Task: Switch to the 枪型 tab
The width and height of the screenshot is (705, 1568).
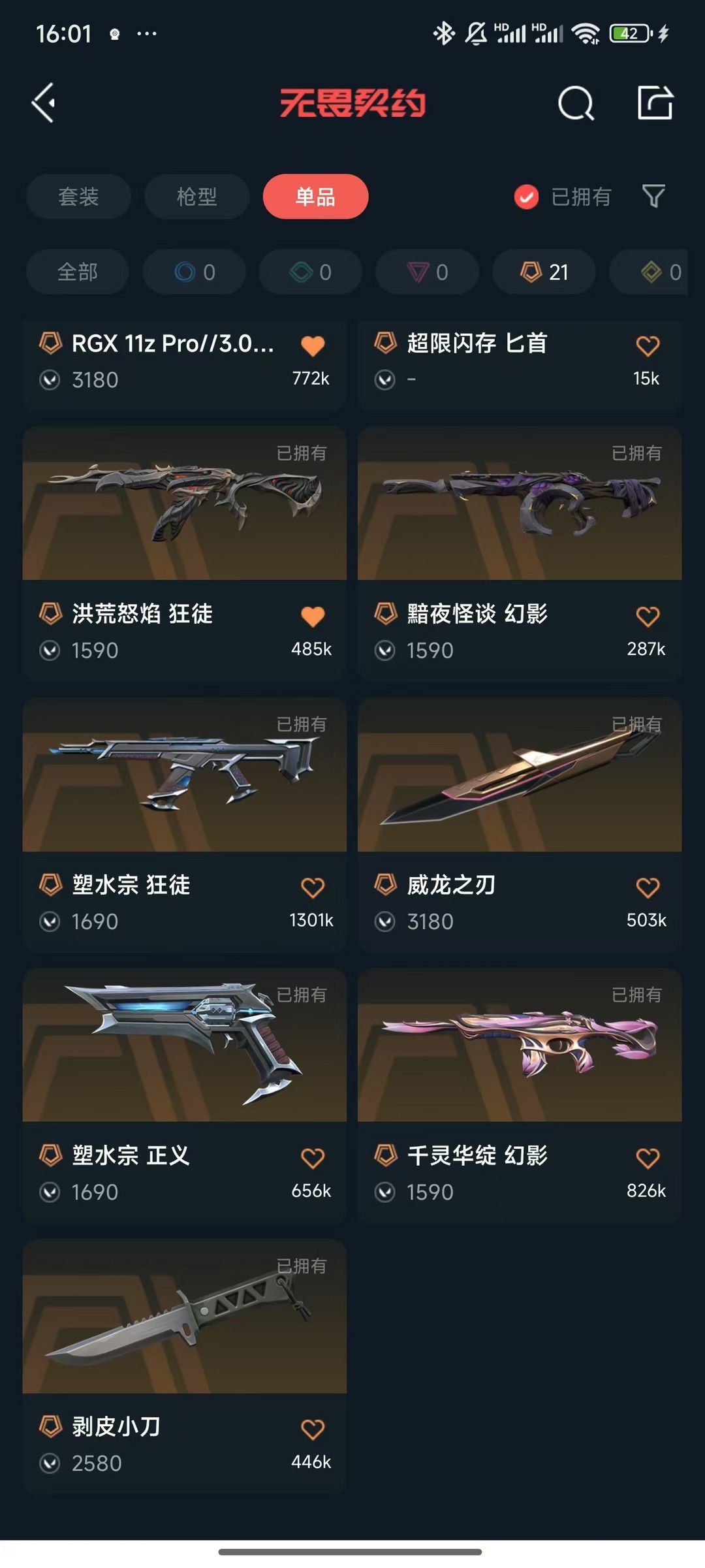Action: (x=197, y=197)
